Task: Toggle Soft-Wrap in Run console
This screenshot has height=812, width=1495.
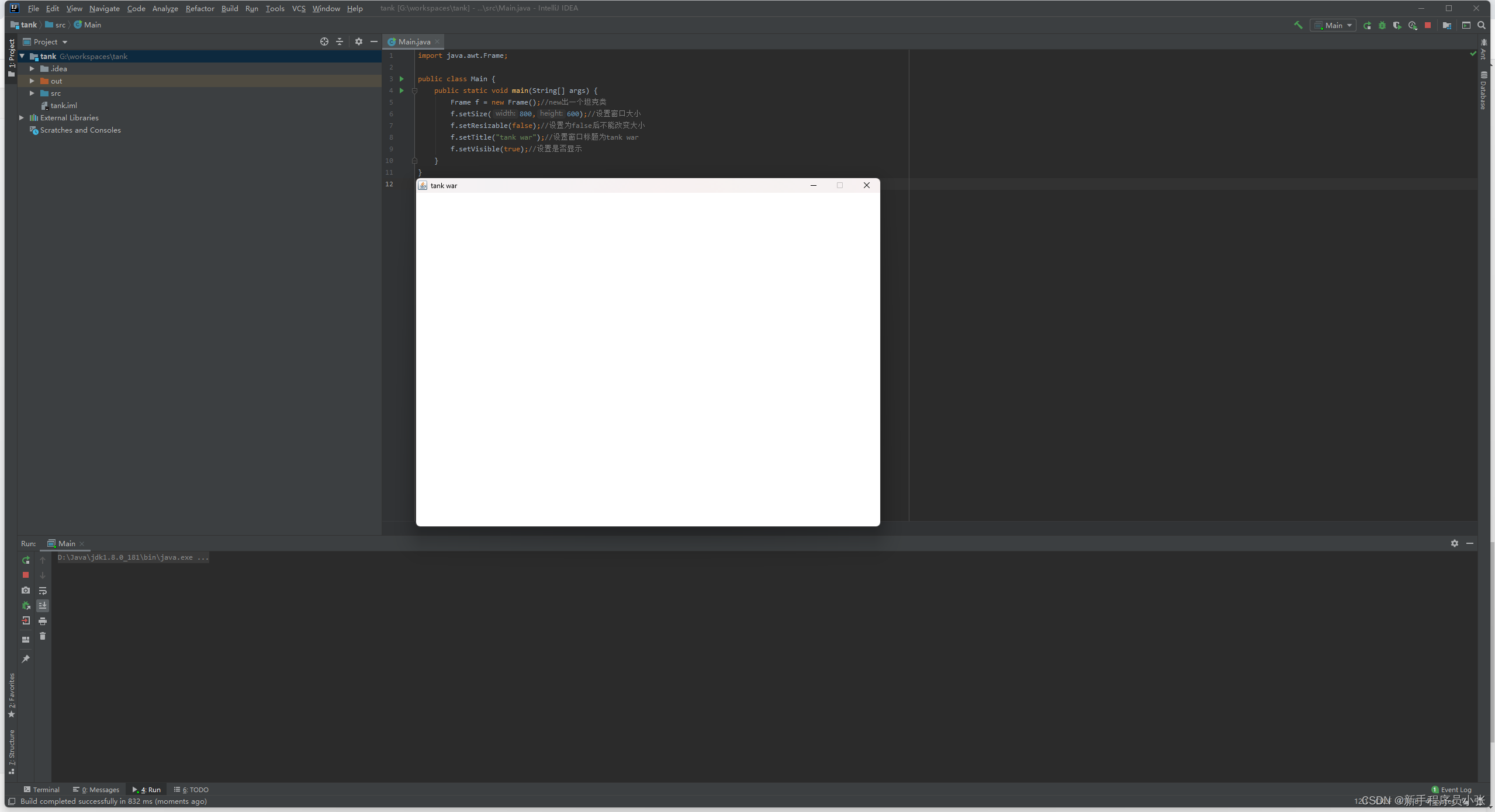Action: [43, 591]
